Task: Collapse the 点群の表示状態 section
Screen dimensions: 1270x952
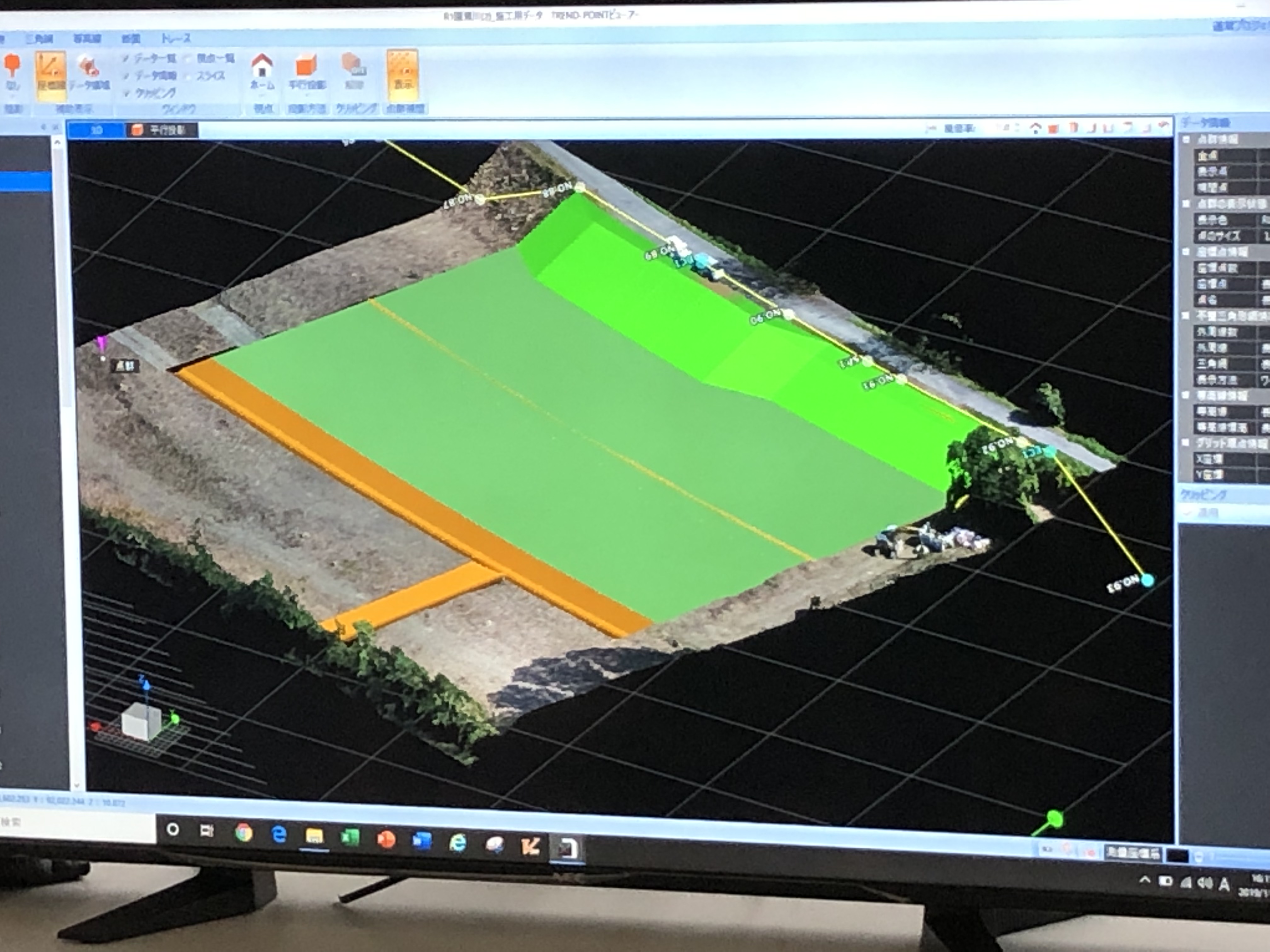Action: 1186,204
